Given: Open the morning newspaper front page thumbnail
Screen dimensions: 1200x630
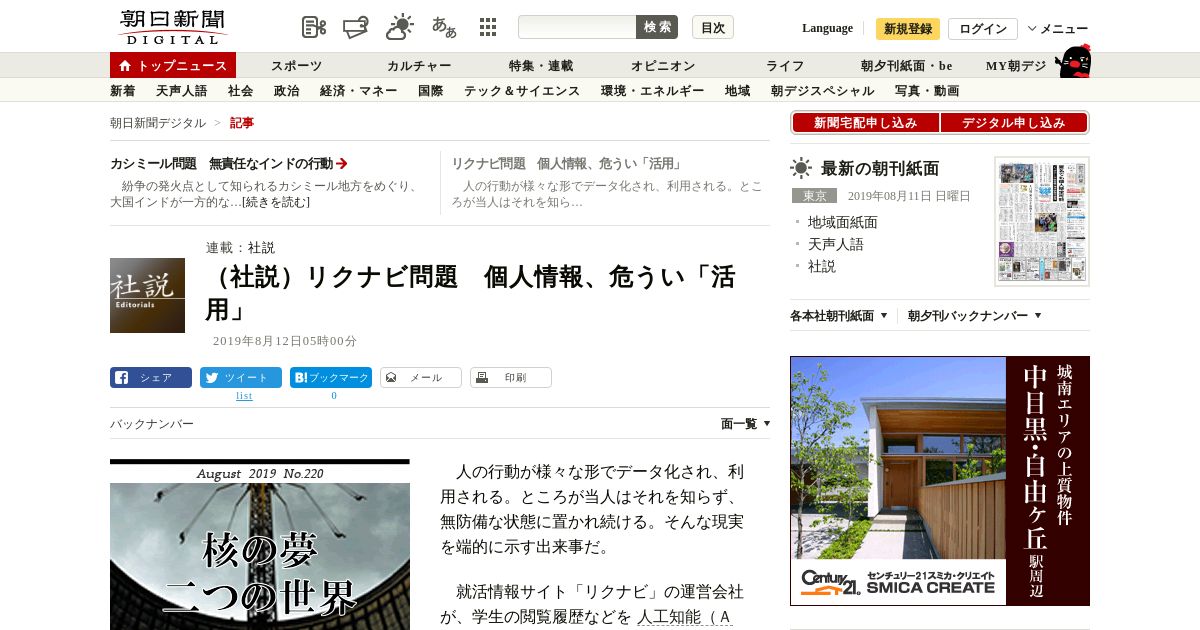Looking at the screenshot, I should (x=1042, y=221).
